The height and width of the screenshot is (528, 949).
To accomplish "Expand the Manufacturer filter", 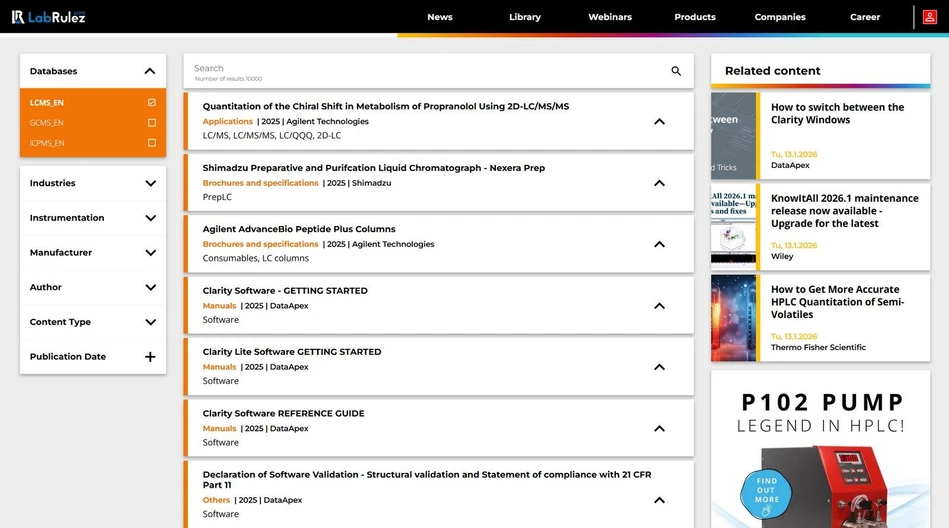I will pyautogui.click(x=150, y=253).
